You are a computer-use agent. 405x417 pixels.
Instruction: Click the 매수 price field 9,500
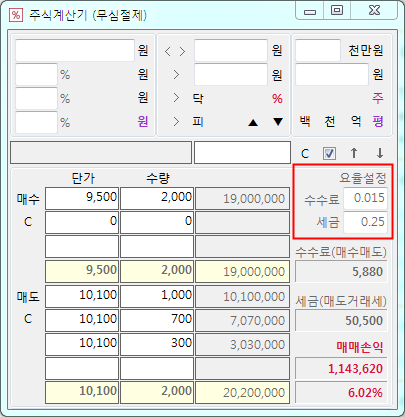pos(82,198)
